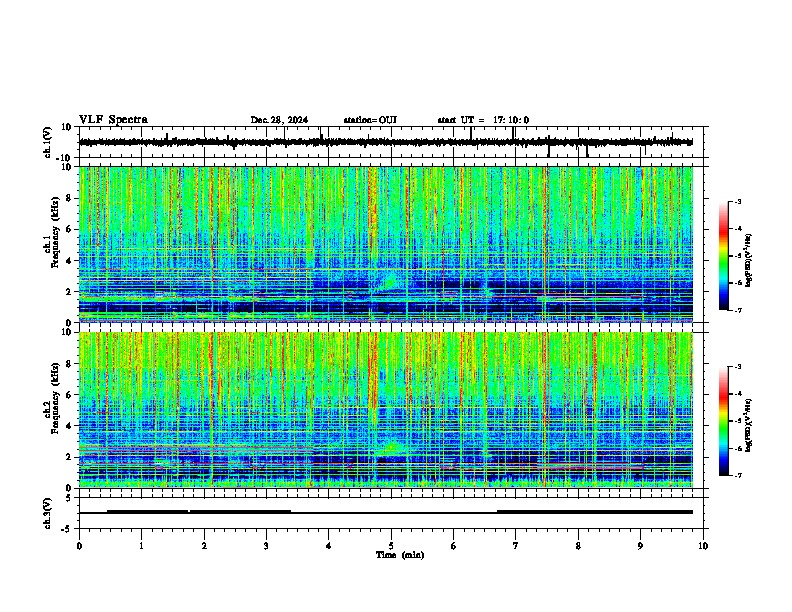Click the ch.3(V) bottom signal trace
Screen dimensions: 792x612
point(386,512)
